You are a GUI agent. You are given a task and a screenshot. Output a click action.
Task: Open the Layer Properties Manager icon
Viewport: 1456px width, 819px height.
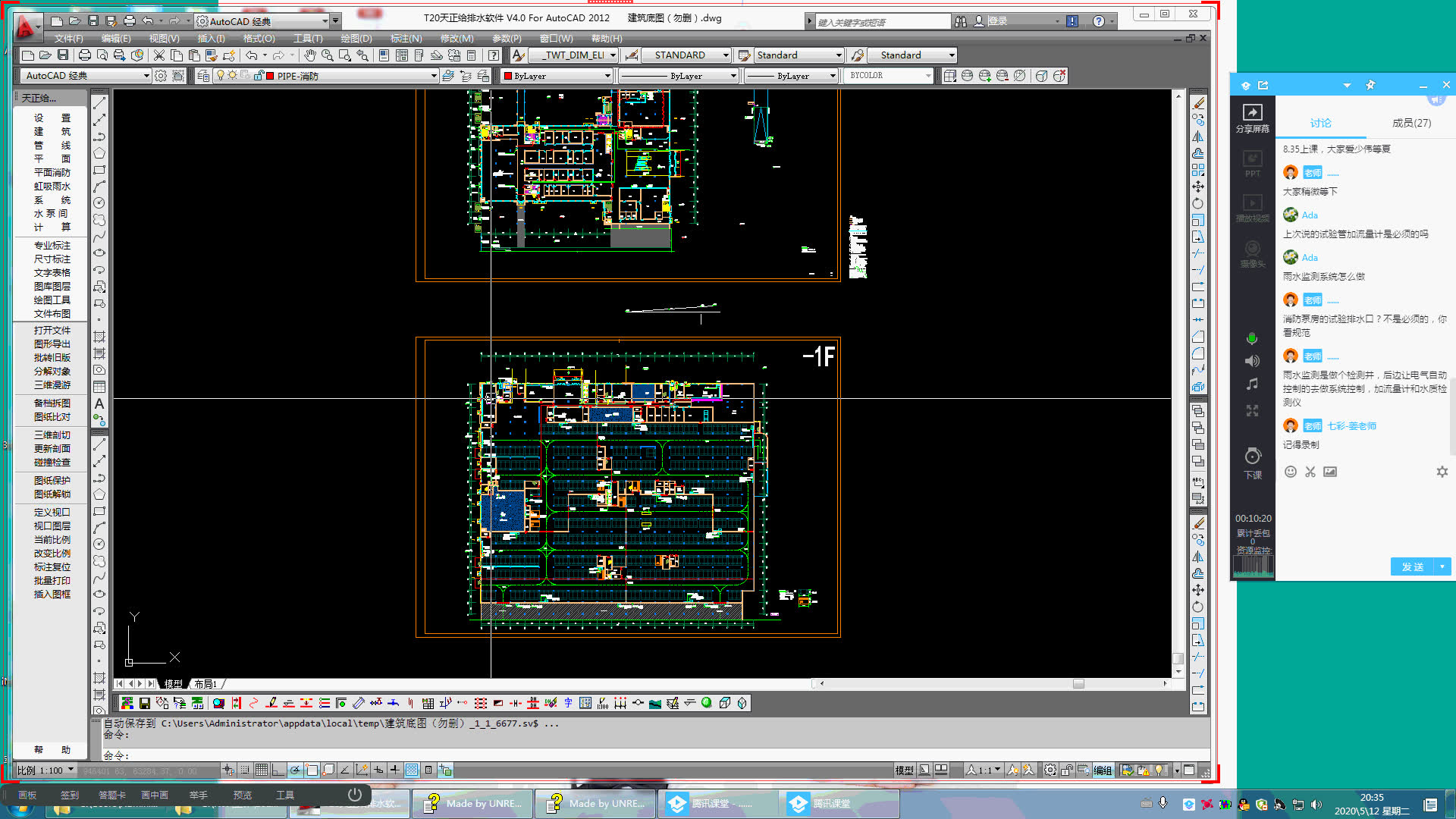(203, 76)
